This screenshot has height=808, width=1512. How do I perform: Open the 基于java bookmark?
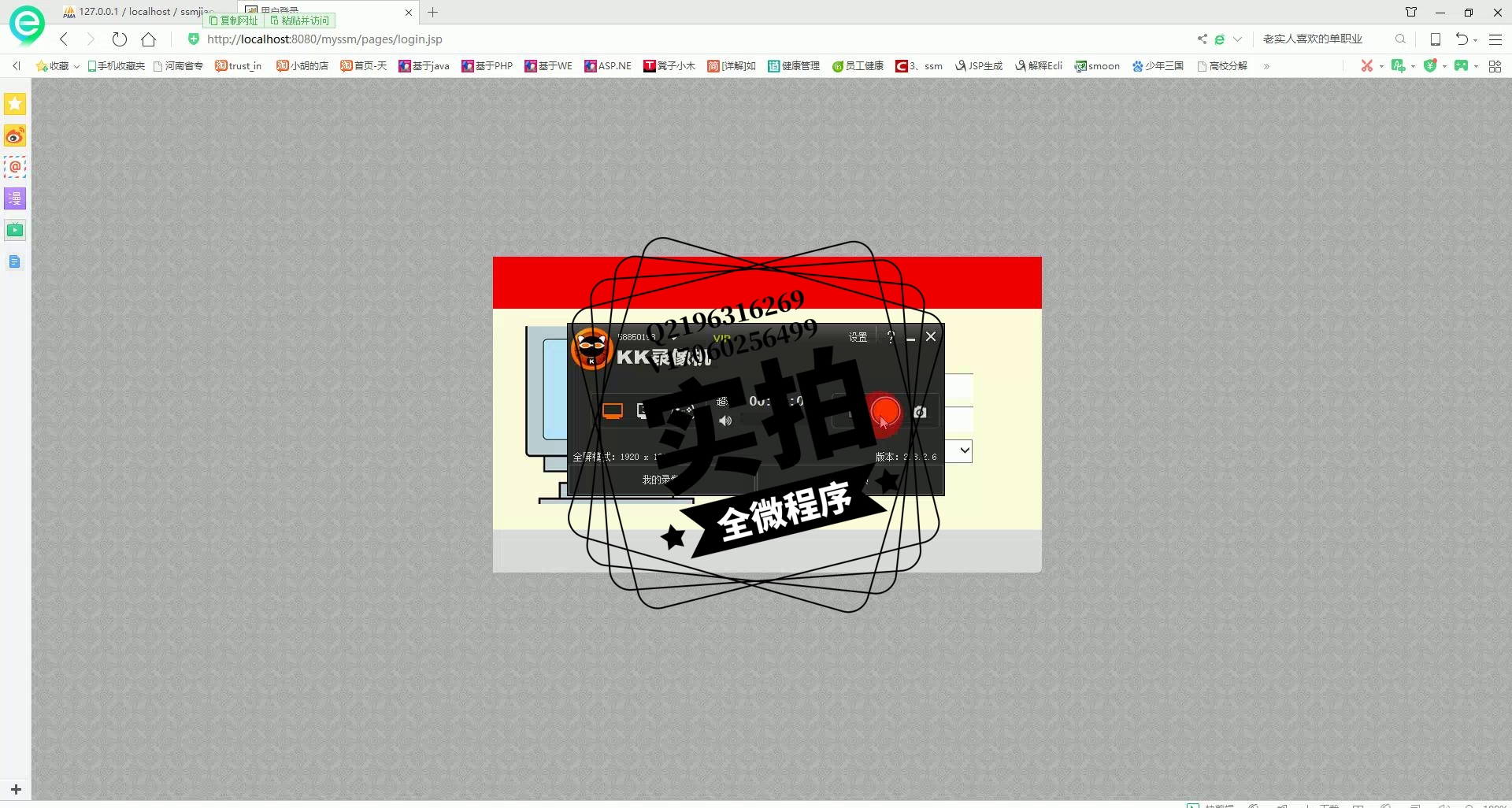click(x=424, y=66)
